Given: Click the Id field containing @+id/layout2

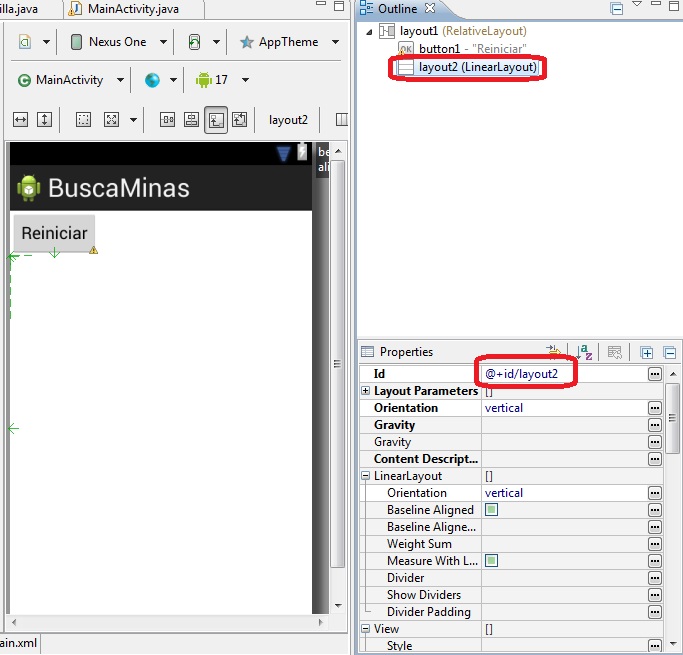Looking at the screenshot, I should coord(565,374).
